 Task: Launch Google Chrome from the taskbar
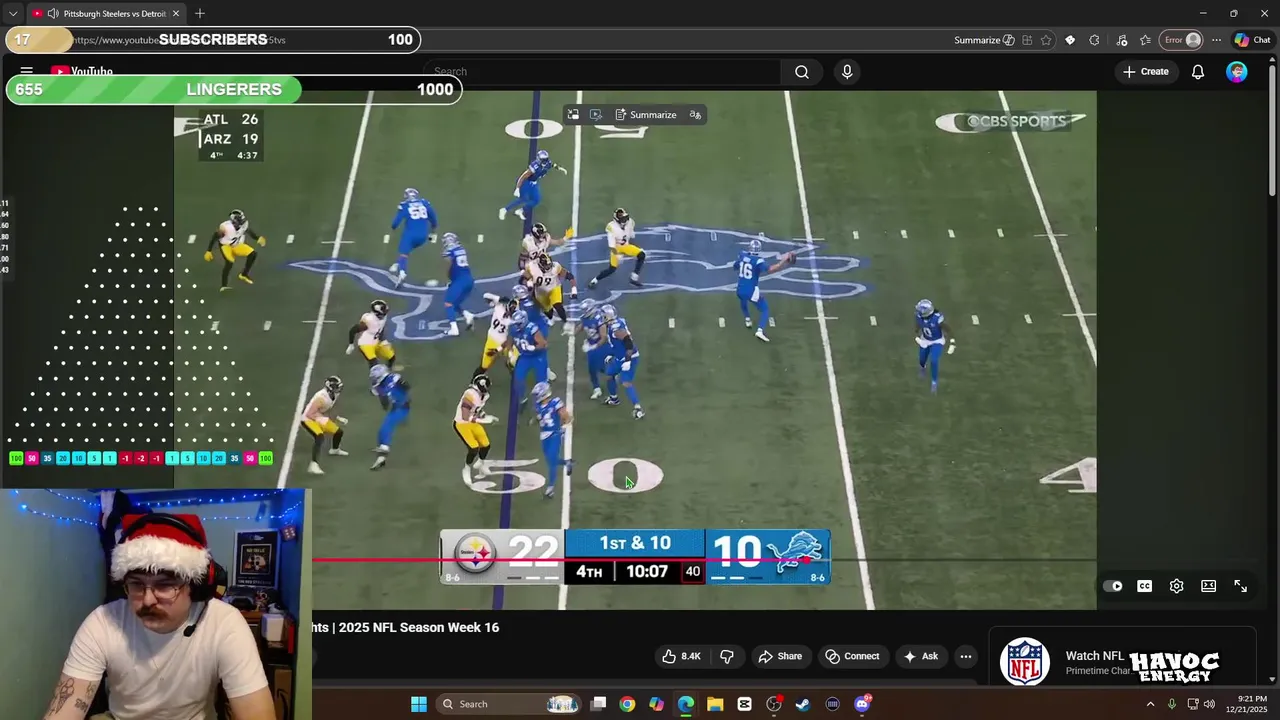[627, 704]
